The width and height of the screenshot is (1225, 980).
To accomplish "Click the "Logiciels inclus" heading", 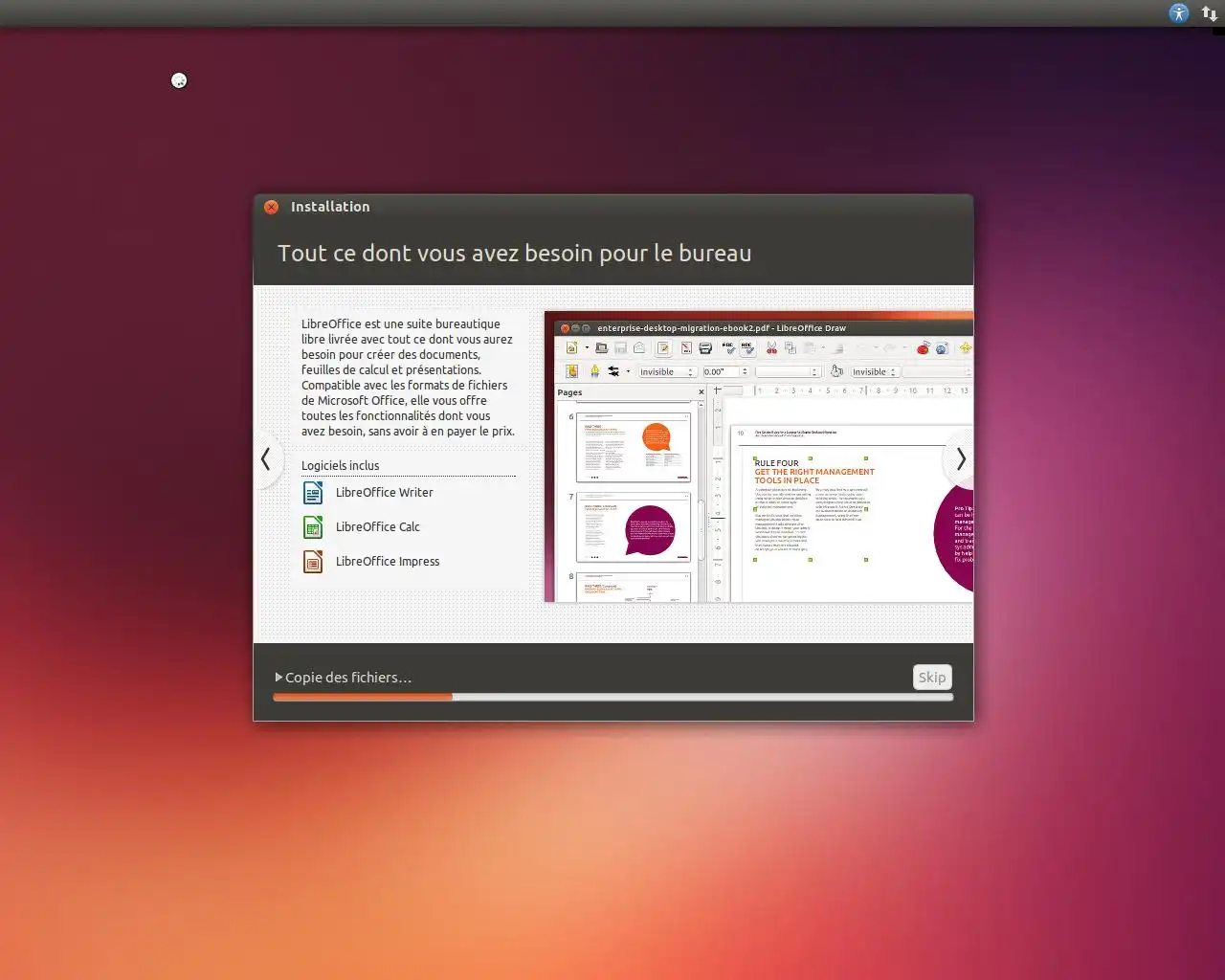I will tap(341, 466).
